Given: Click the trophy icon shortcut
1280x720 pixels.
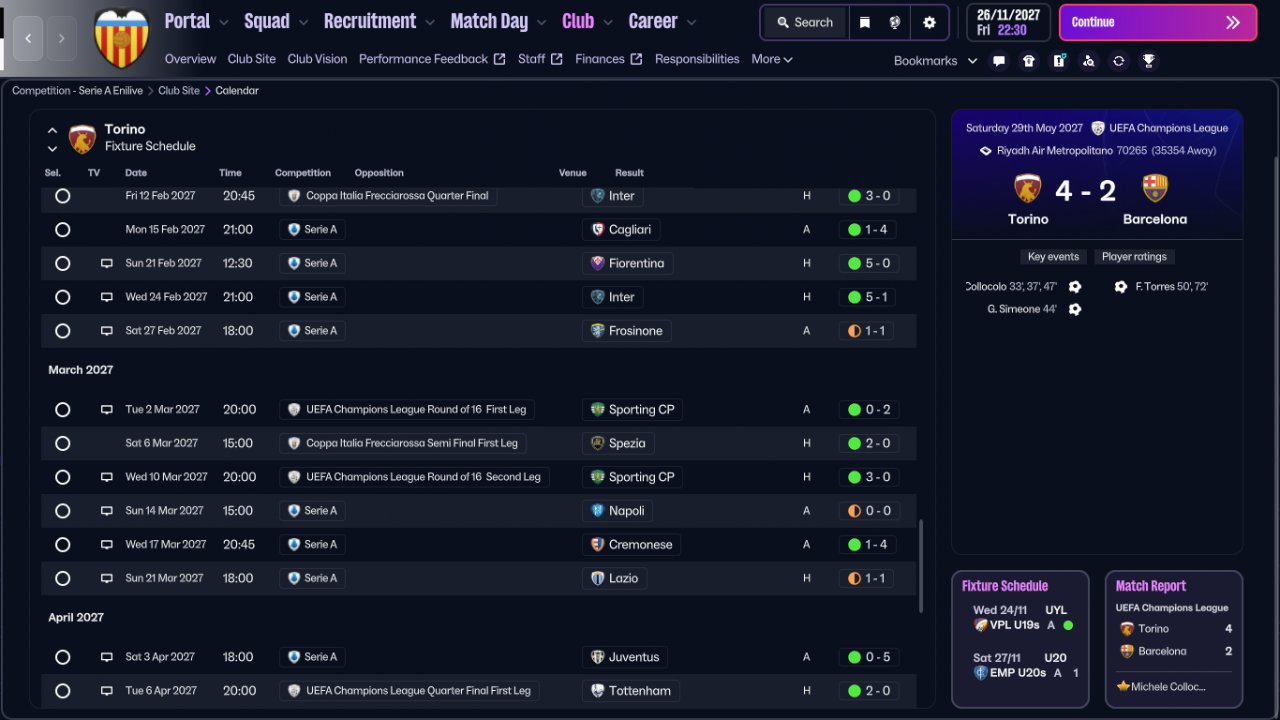Looking at the screenshot, I should coord(1149,61).
